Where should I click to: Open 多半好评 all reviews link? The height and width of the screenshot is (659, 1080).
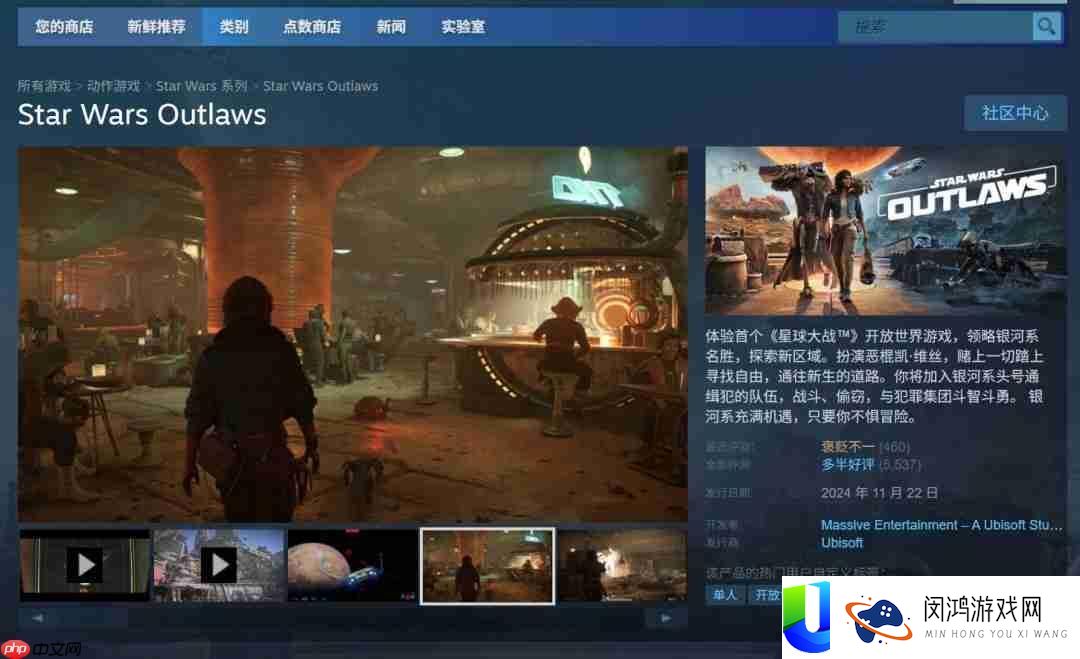pos(848,465)
